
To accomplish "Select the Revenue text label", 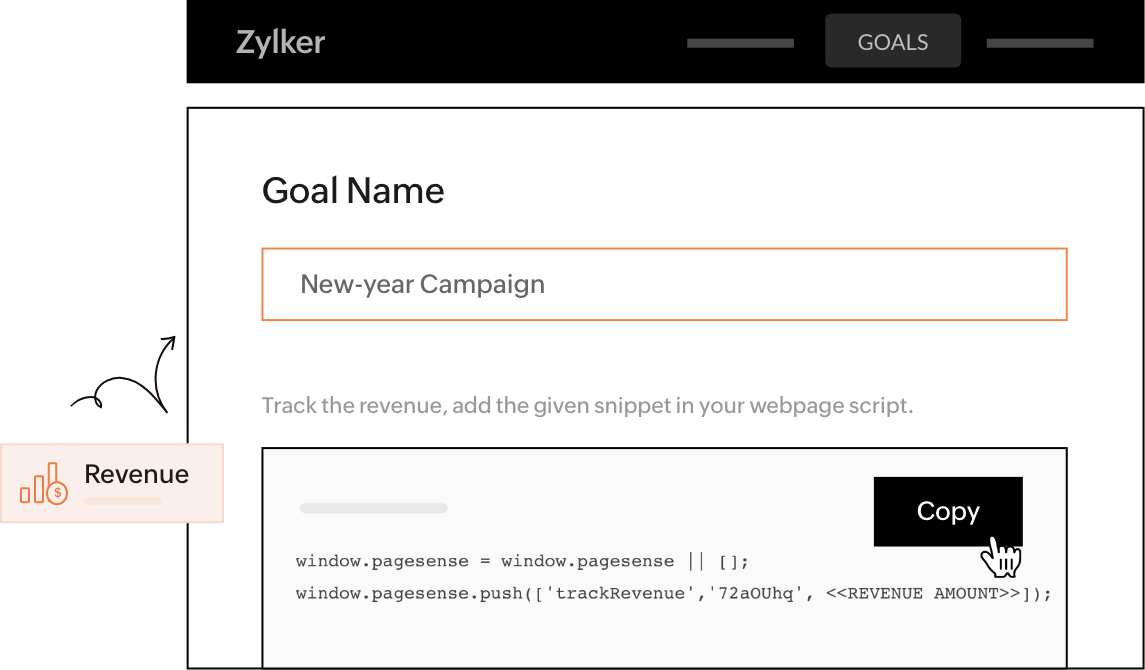I will coord(136,474).
